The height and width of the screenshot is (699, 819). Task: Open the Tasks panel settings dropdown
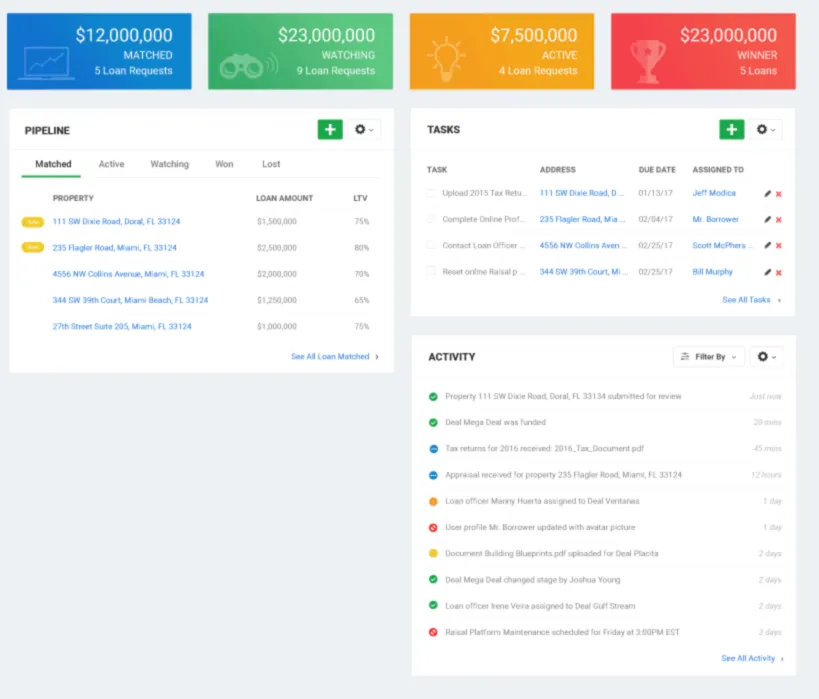766,129
